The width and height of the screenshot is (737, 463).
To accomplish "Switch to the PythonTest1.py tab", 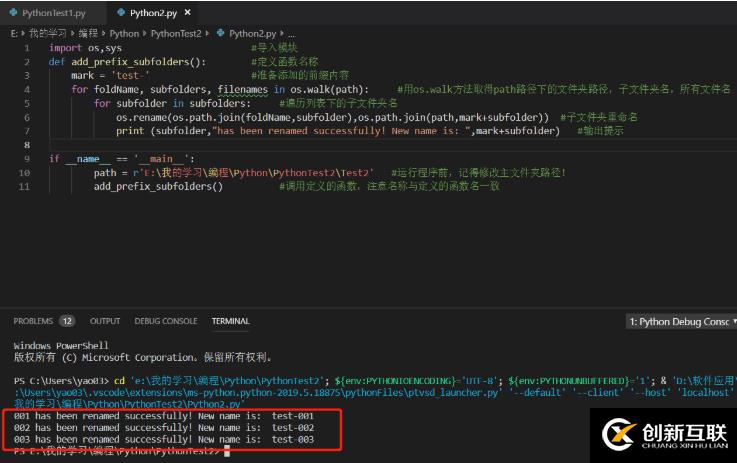I will tap(55, 13).
